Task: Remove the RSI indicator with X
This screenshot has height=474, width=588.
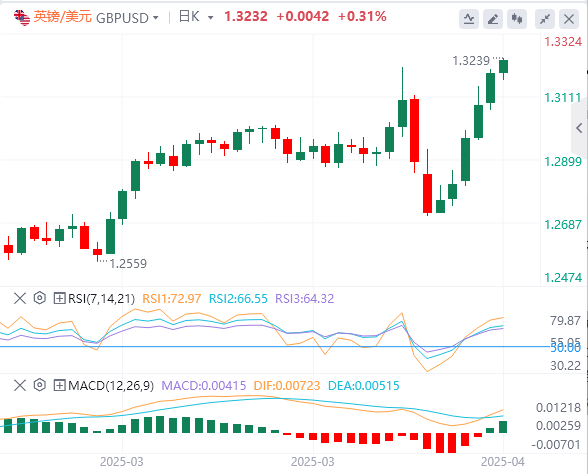Action: (20, 298)
